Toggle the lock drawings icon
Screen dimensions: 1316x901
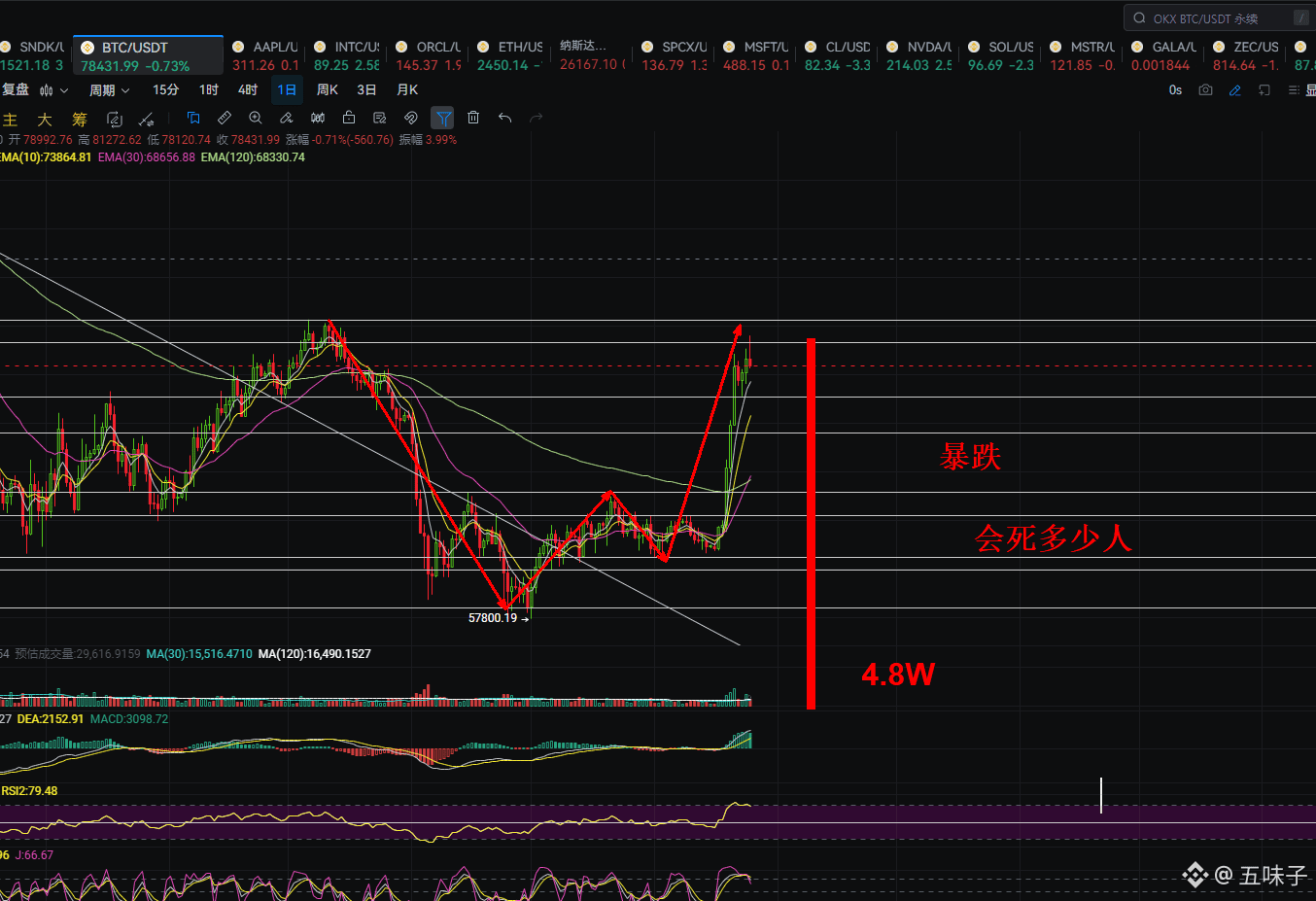(x=349, y=118)
